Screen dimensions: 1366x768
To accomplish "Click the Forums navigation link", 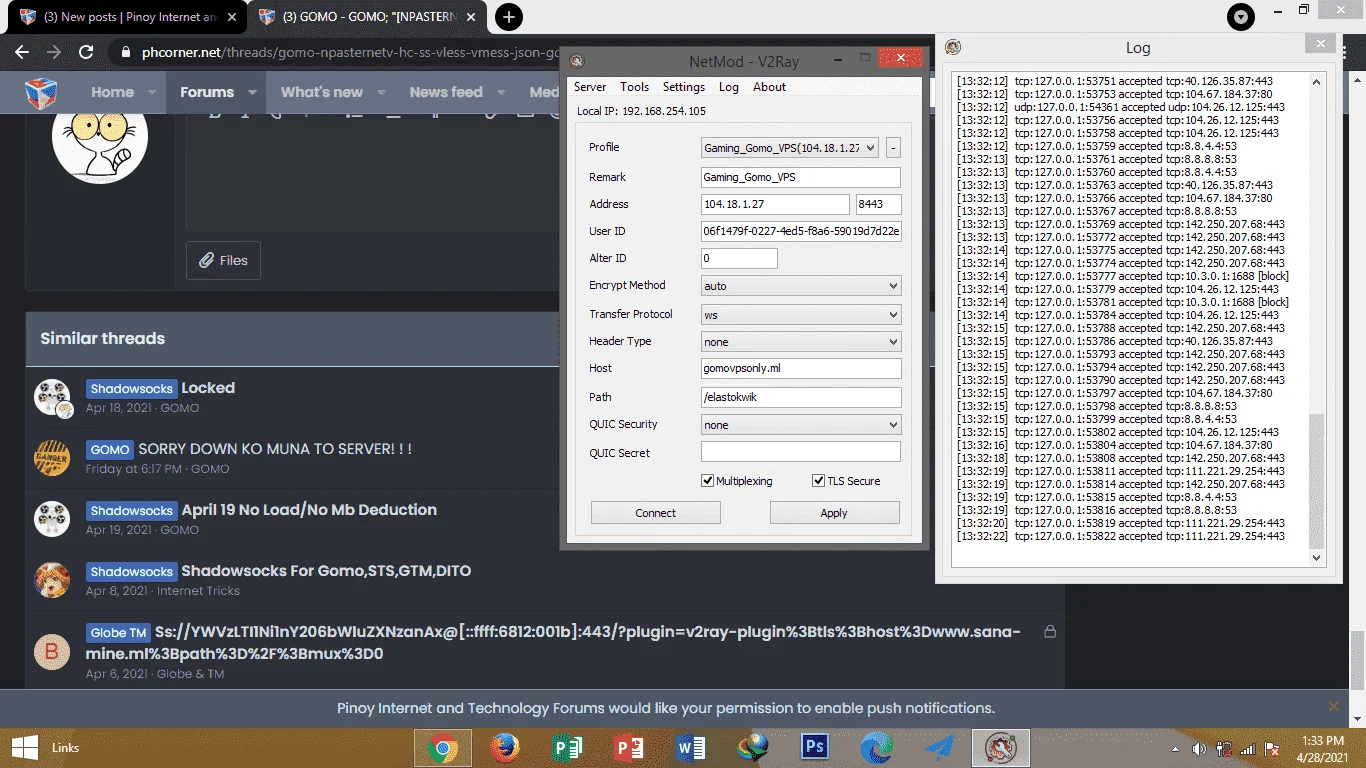I will pyautogui.click(x=207, y=92).
